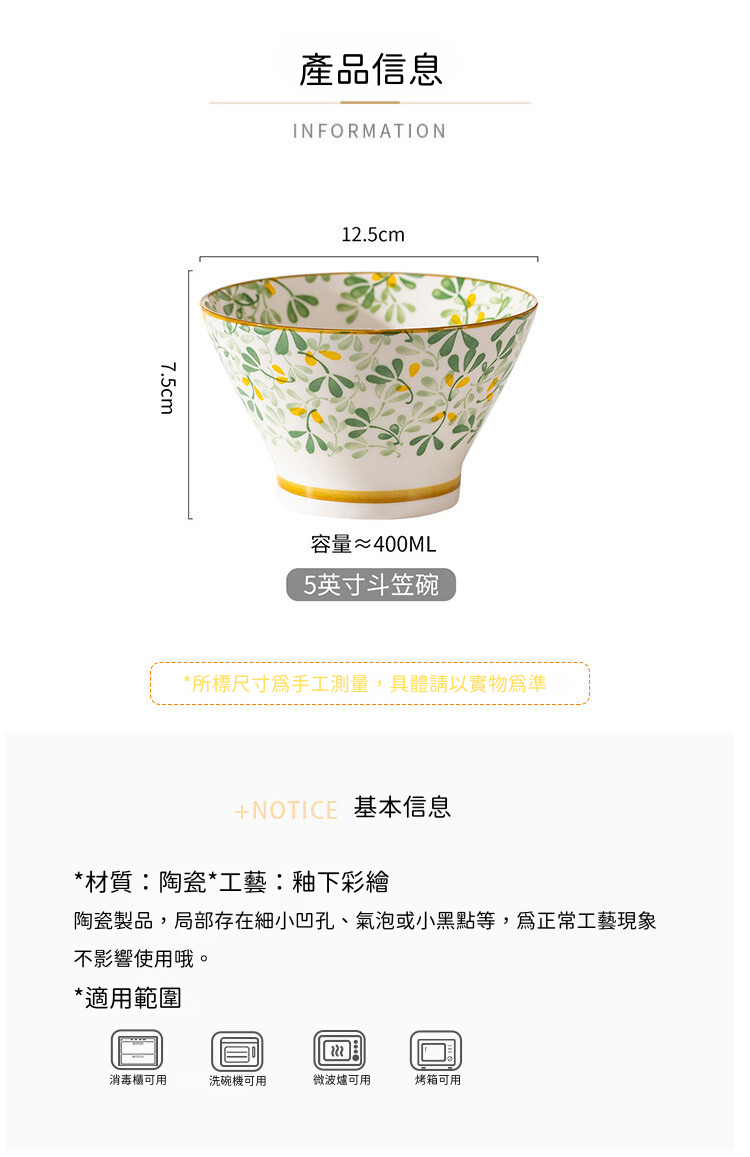Click the oven icon (烤箱可用)

[x=436, y=1050]
